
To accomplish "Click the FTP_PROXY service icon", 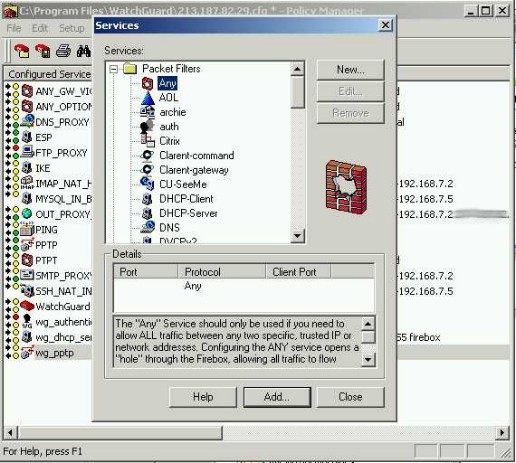I will (x=28, y=153).
